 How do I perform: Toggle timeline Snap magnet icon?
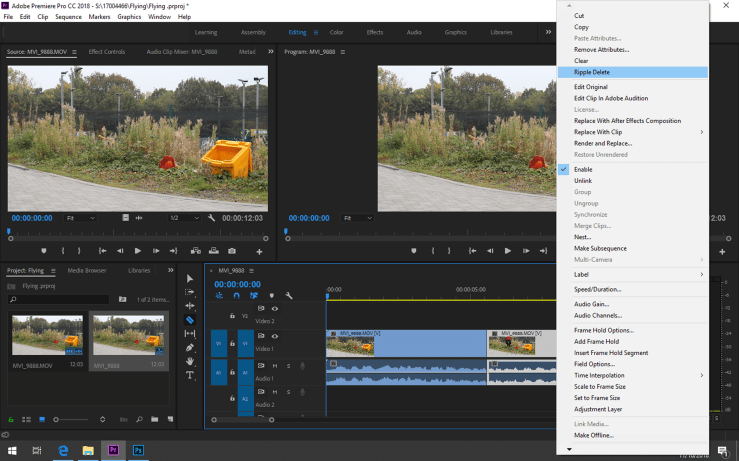coord(236,295)
